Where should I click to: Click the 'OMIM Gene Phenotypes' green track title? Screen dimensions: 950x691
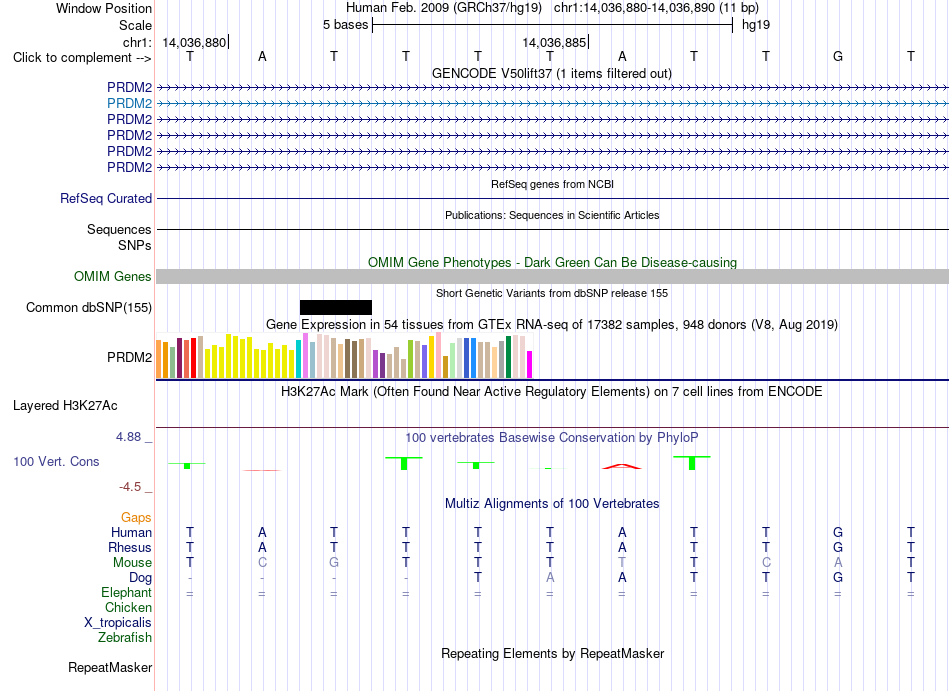[x=552, y=262]
